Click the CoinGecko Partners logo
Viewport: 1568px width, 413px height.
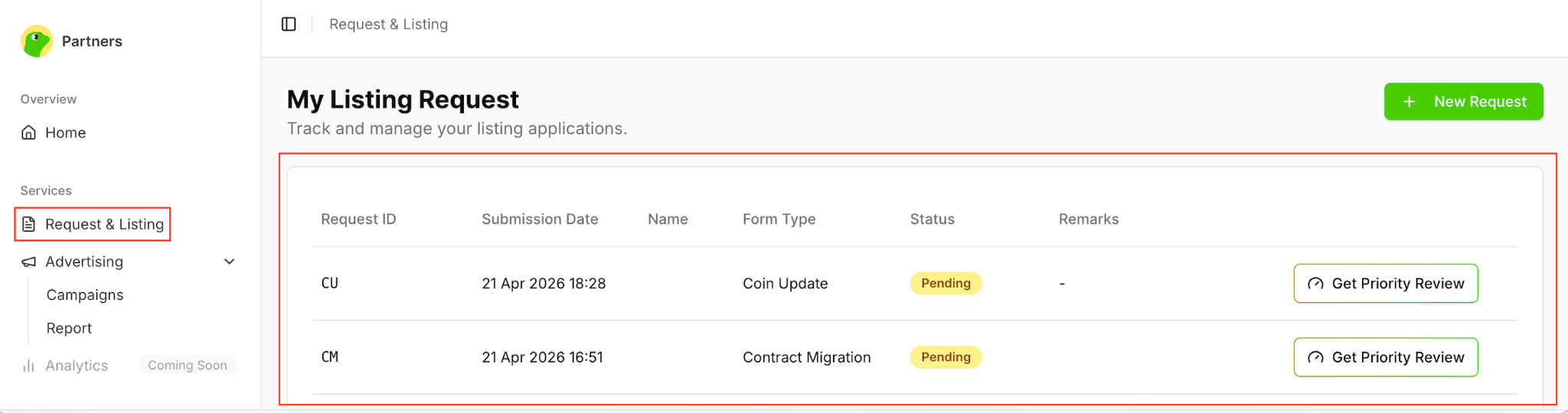37,41
